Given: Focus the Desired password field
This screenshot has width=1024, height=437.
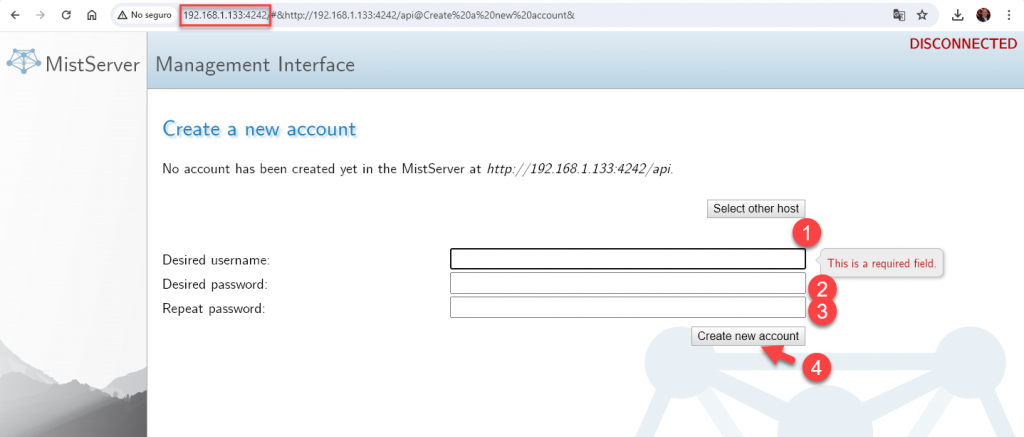Looking at the screenshot, I should 627,284.
